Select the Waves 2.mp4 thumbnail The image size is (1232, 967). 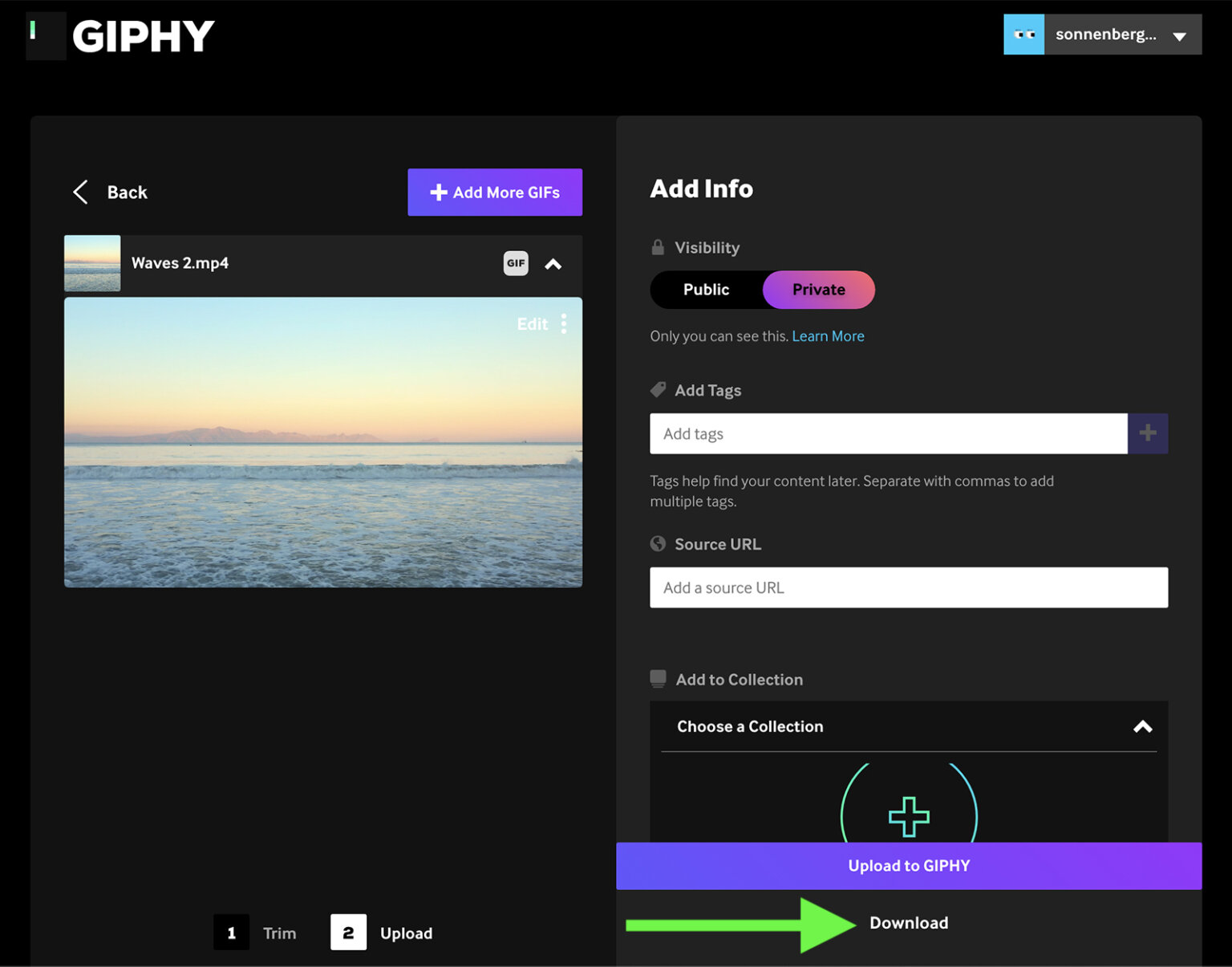click(92, 263)
